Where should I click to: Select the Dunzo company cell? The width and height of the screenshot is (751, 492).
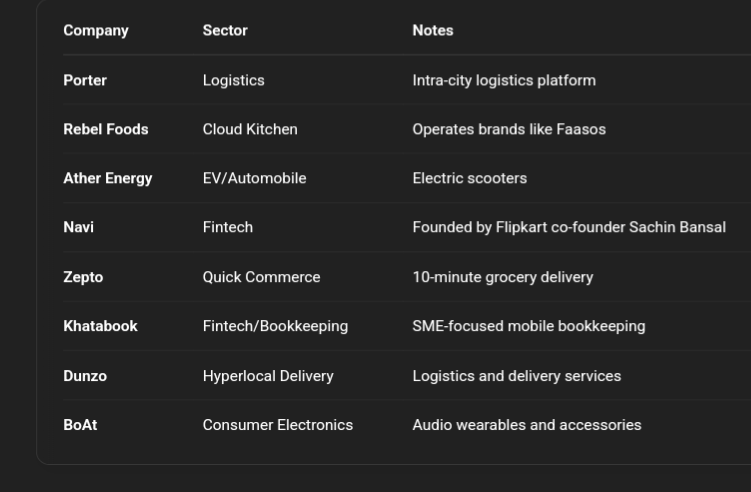click(x=85, y=376)
